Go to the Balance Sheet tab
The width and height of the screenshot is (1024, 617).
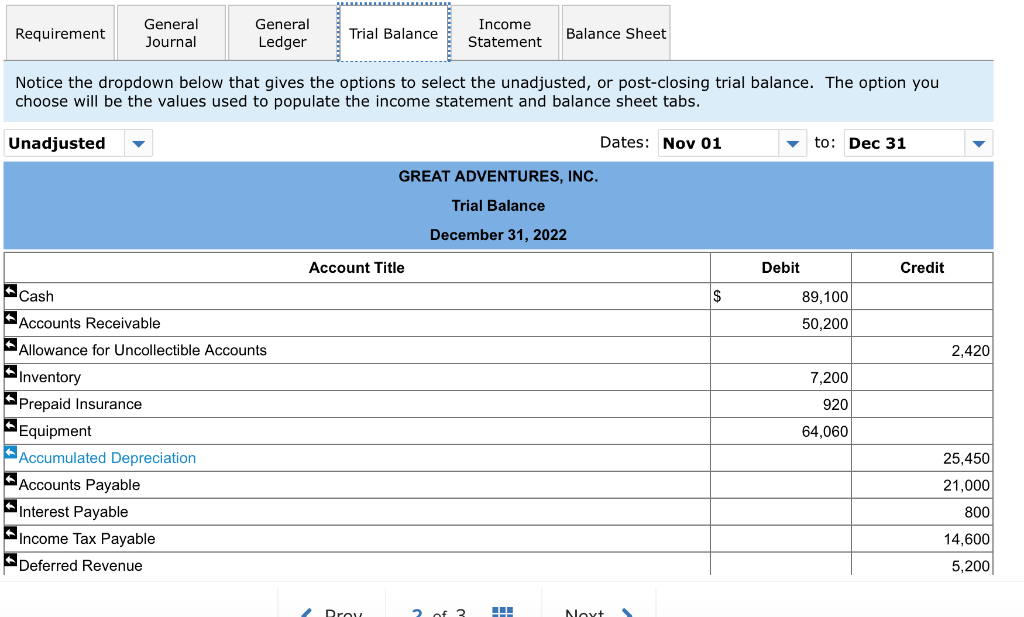[616, 33]
